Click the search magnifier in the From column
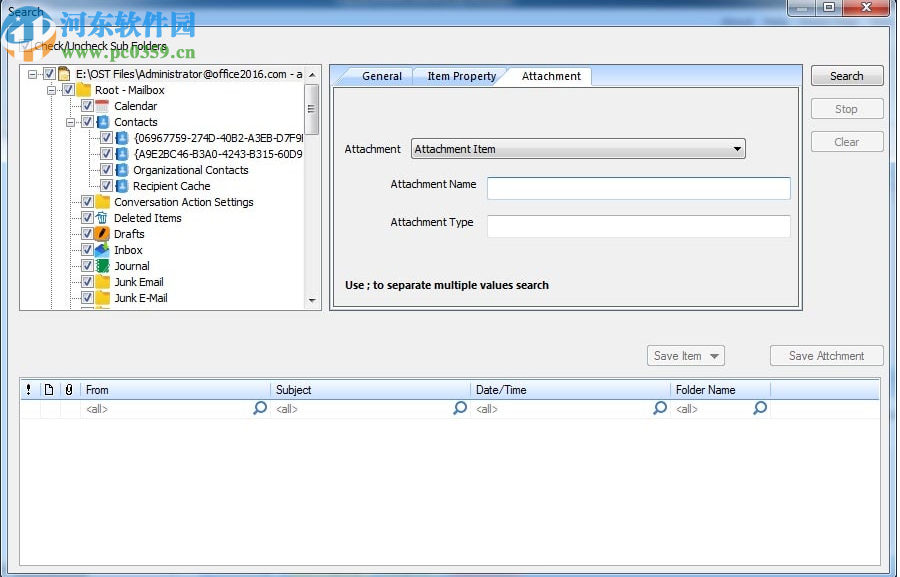Image resolution: width=900 pixels, height=577 pixels. [260, 408]
